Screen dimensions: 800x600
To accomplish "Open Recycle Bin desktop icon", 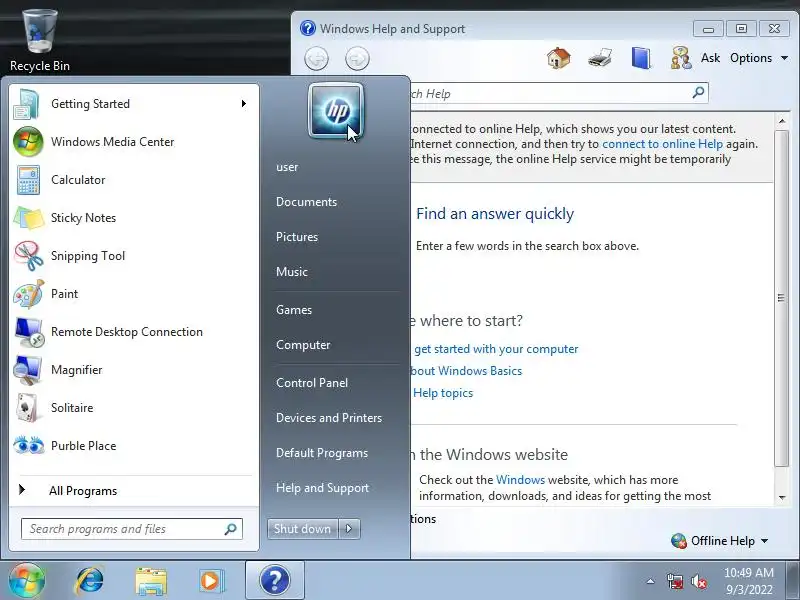I will pos(40,41).
